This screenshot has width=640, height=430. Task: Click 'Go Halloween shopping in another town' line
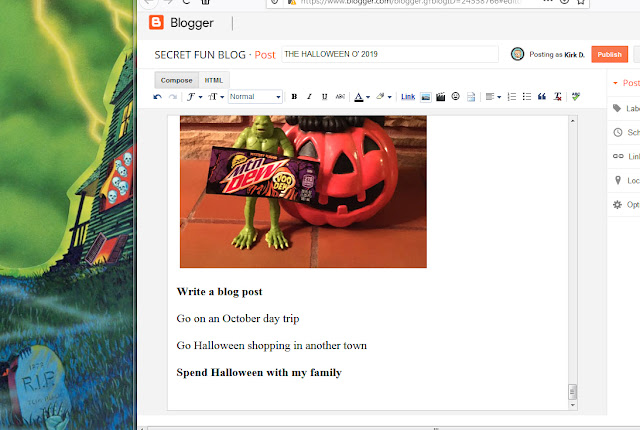coord(271,346)
